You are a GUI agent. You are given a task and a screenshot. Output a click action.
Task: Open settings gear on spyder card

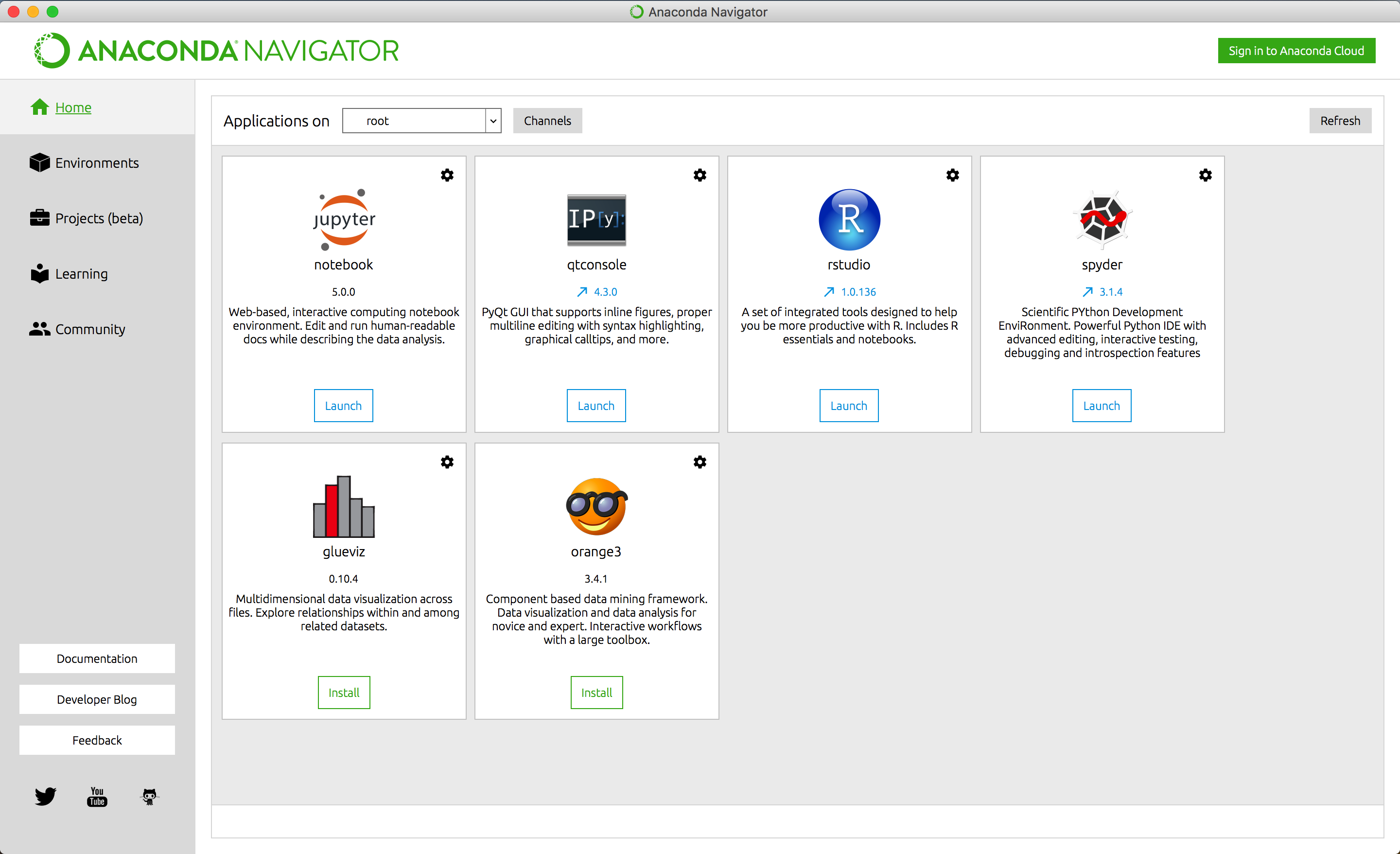(x=1206, y=175)
